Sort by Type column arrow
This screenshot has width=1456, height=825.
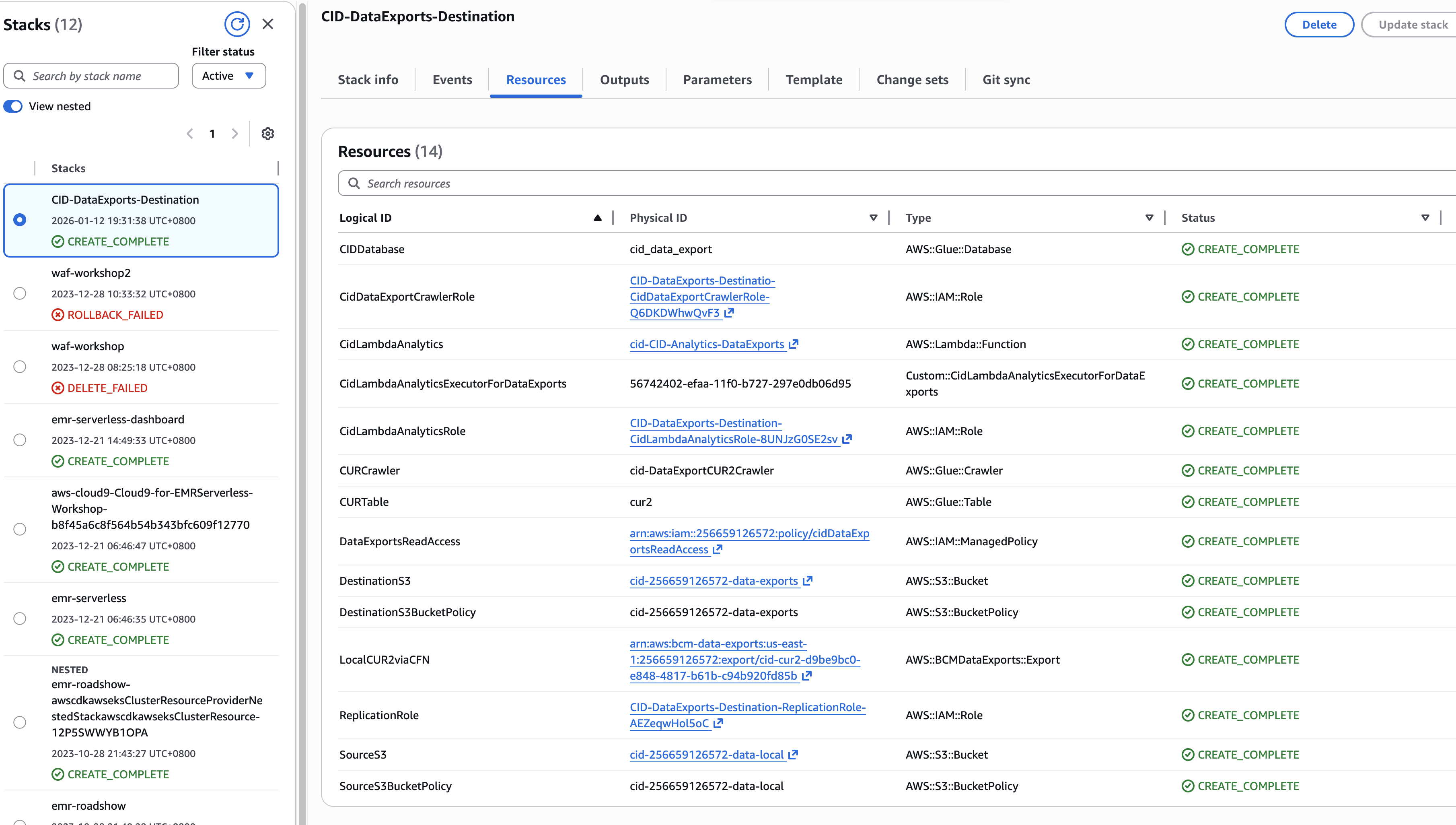point(1149,218)
